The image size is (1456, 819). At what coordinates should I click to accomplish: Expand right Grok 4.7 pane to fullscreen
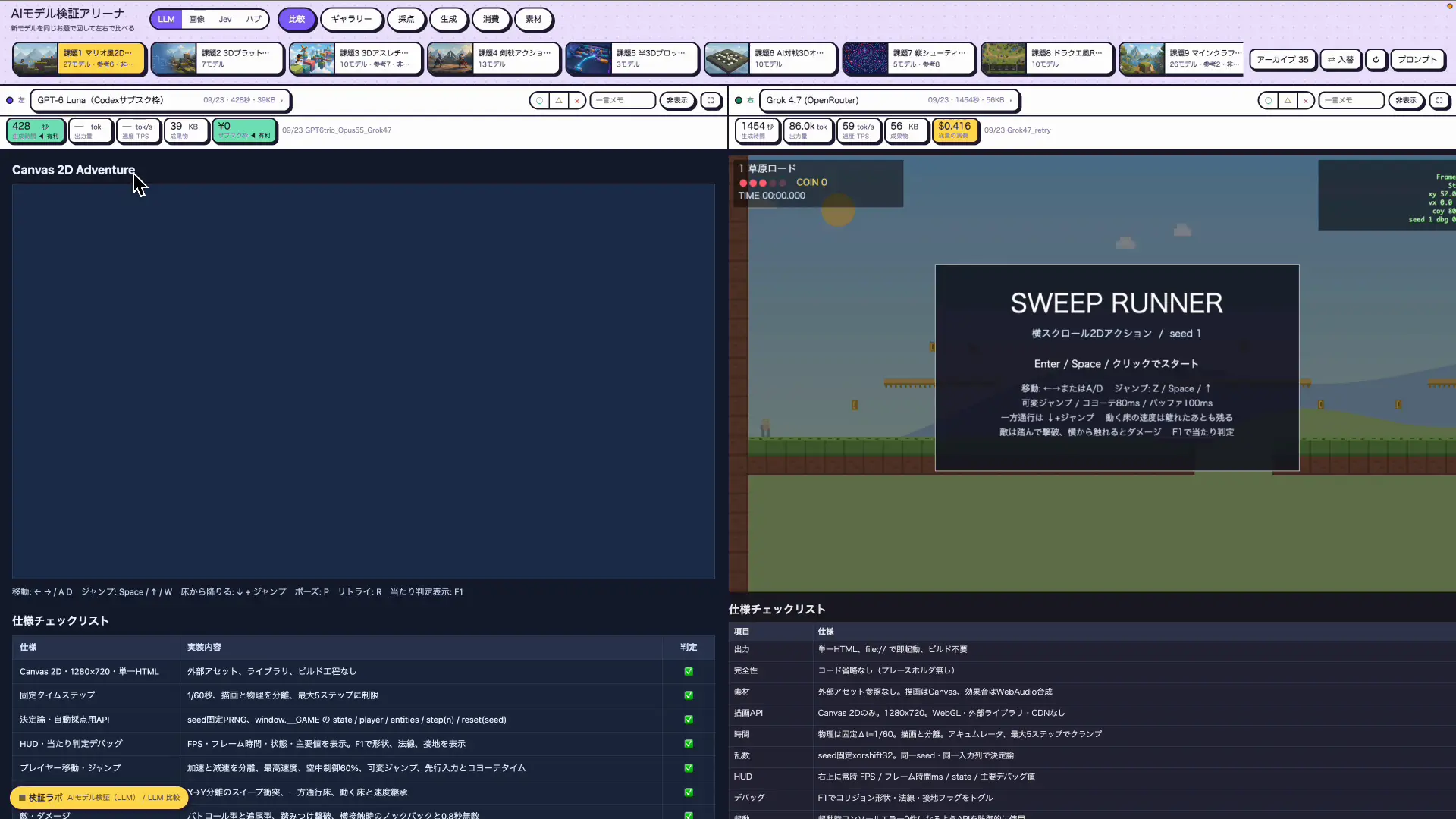(1439, 100)
